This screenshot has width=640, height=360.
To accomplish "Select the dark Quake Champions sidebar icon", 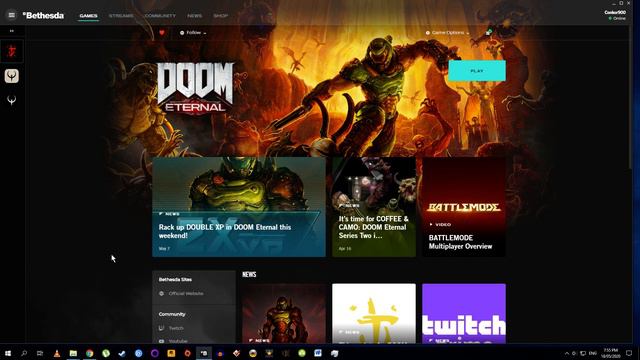I will click(x=11, y=100).
